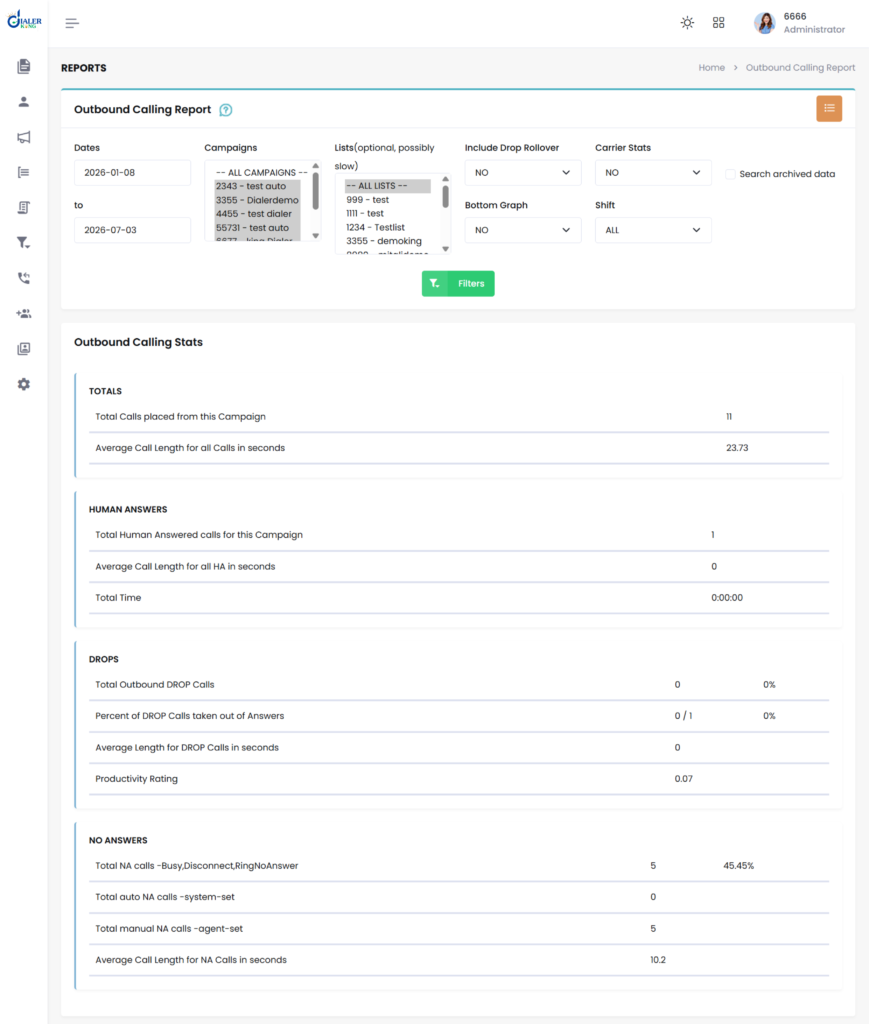This screenshot has height=1024, width=869.
Task: Open the users person sidebar icon
Action: (x=24, y=101)
